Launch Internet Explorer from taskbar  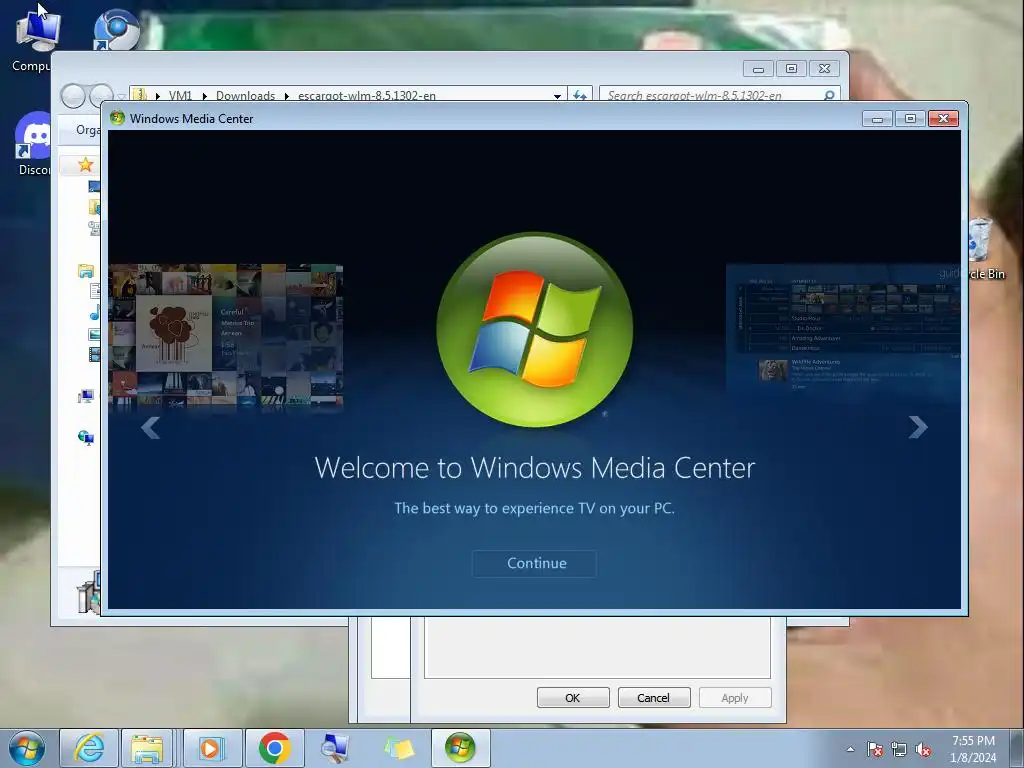pyautogui.click(x=89, y=748)
